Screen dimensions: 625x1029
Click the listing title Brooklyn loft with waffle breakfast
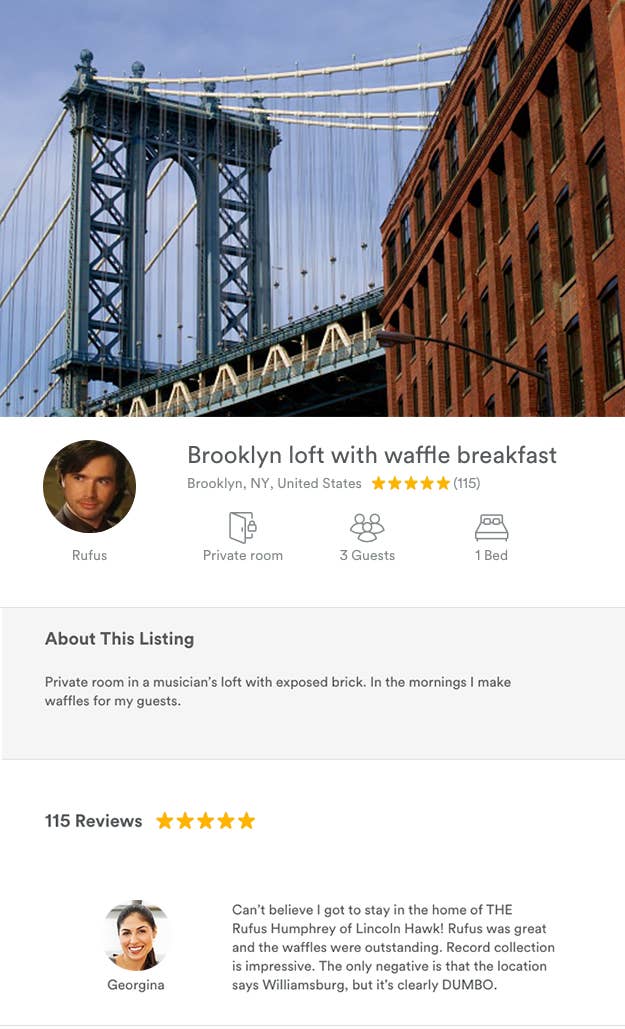[371, 455]
